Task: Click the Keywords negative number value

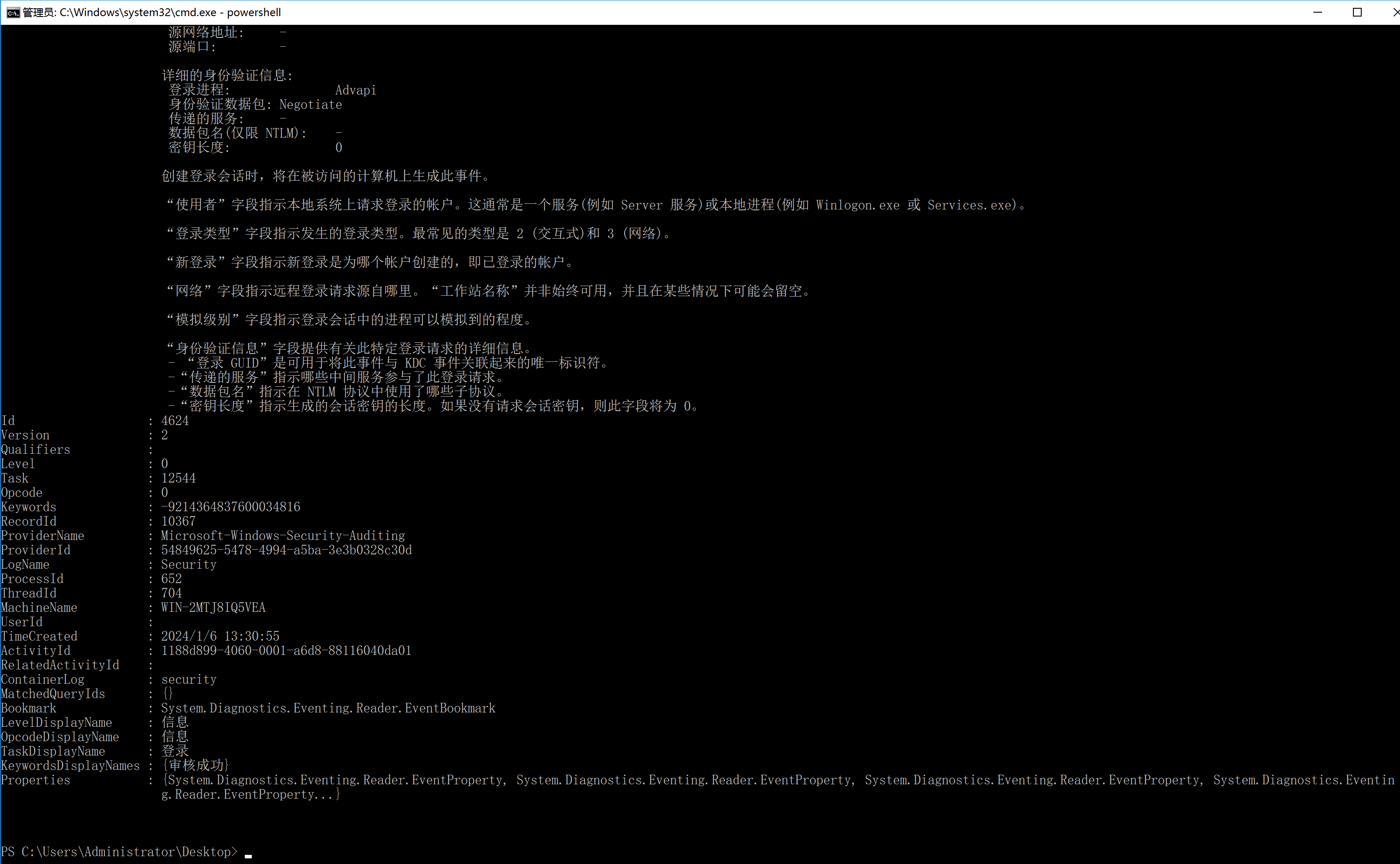Action: click(230, 507)
